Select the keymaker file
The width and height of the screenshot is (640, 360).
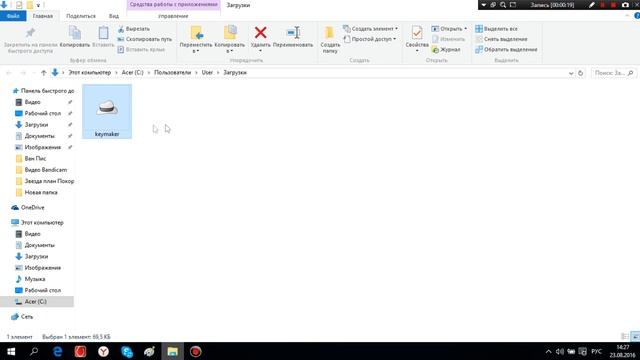pyautogui.click(x=107, y=111)
